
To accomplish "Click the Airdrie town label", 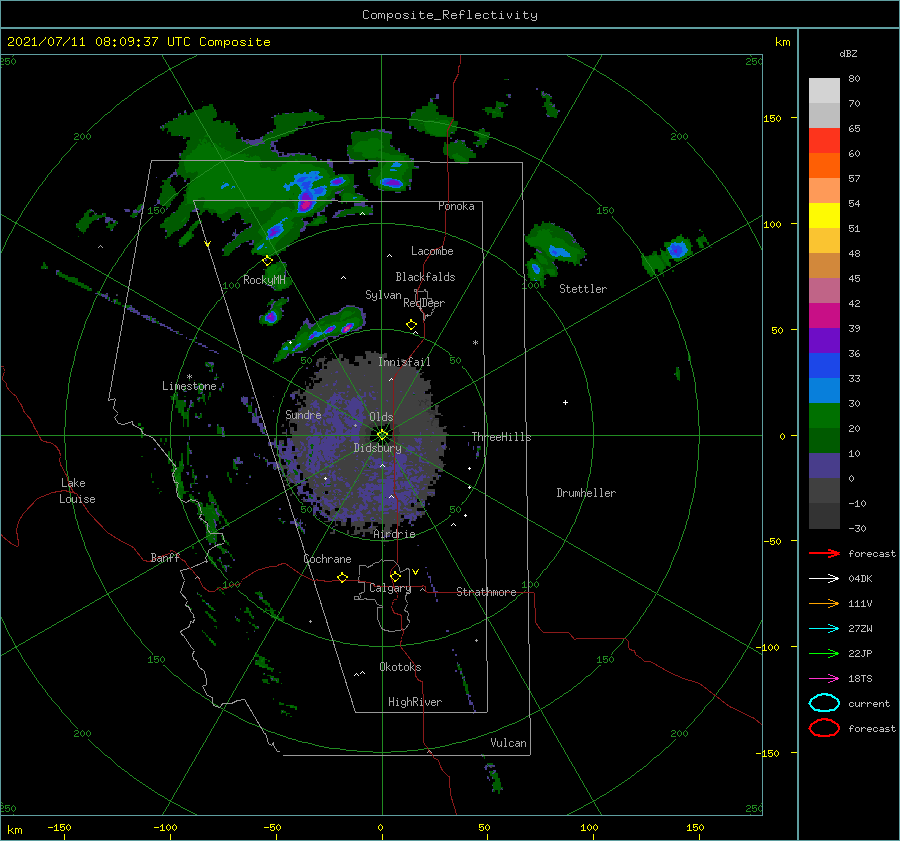I will 394,534.
